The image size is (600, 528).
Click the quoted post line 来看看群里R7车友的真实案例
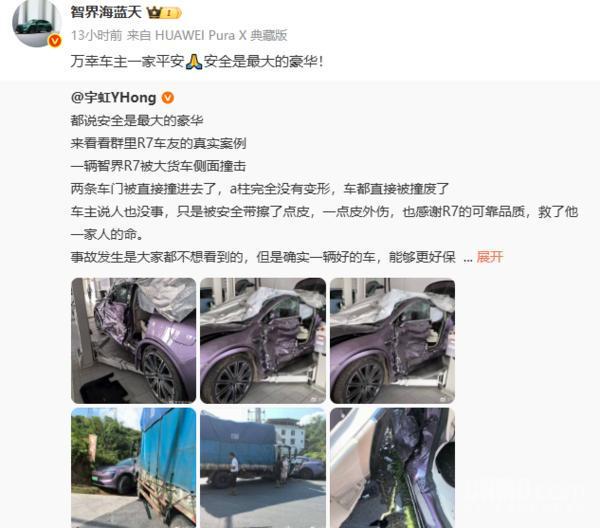(158, 143)
